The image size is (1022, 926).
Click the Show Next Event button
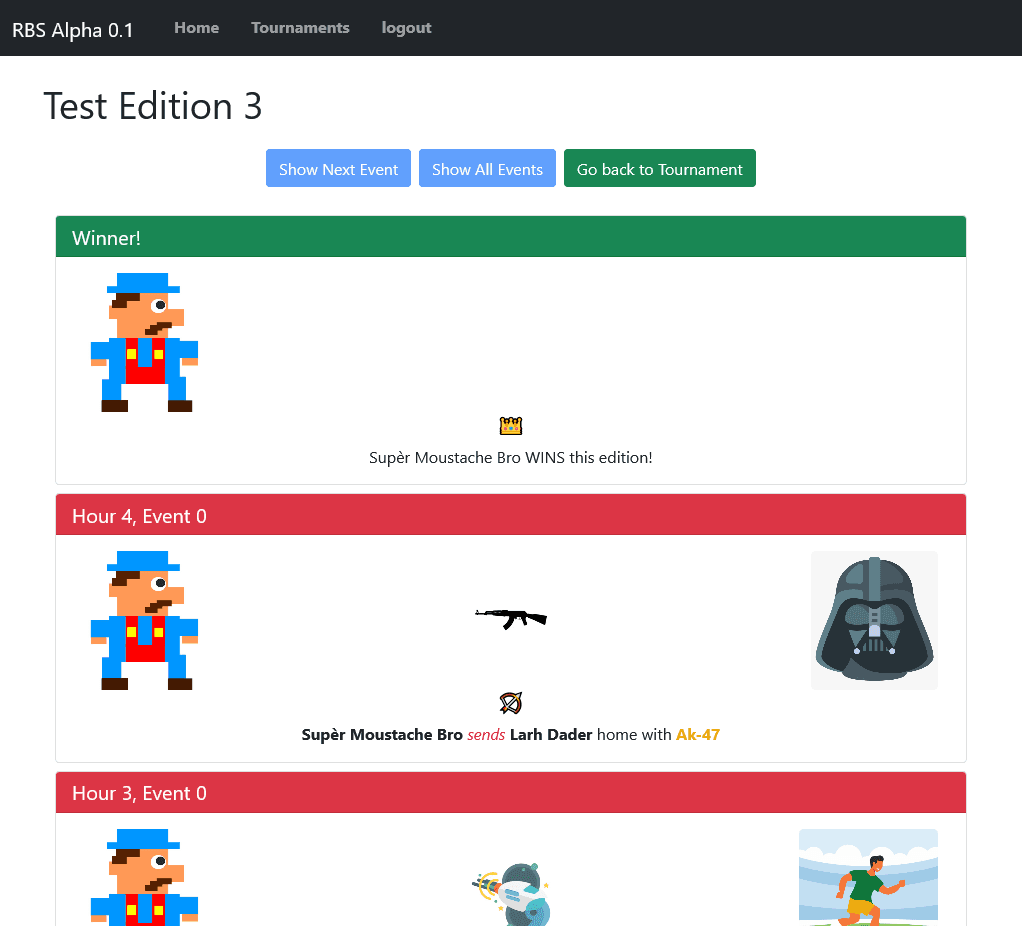coord(338,168)
